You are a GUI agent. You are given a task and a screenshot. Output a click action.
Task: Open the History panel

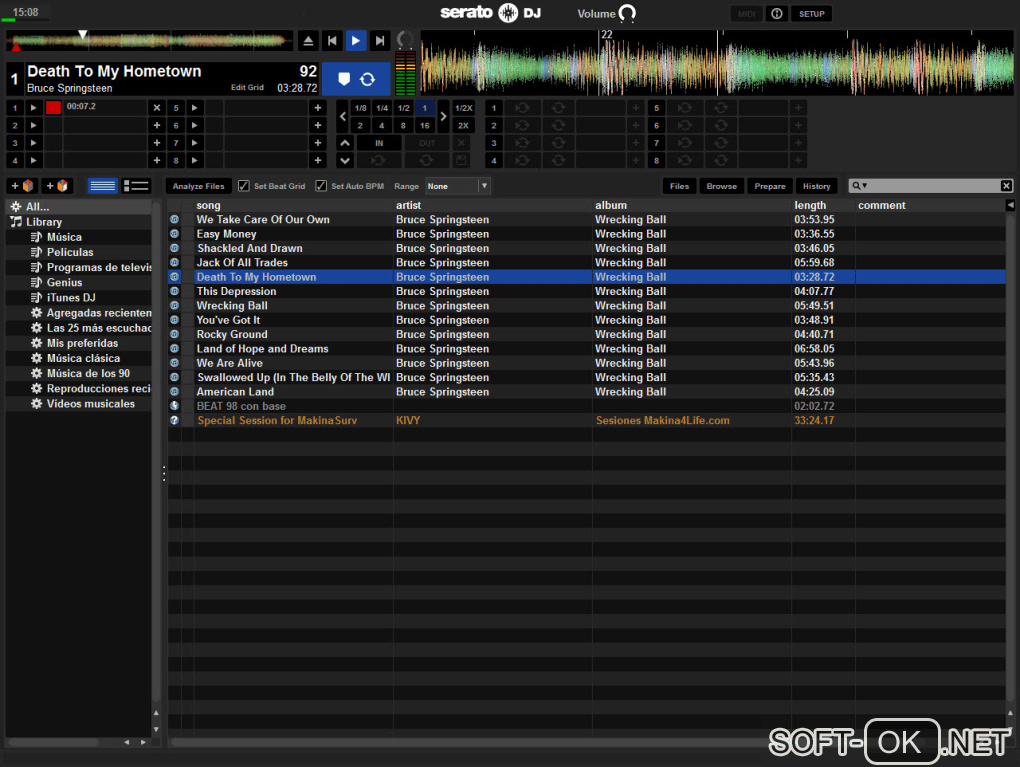pos(816,186)
